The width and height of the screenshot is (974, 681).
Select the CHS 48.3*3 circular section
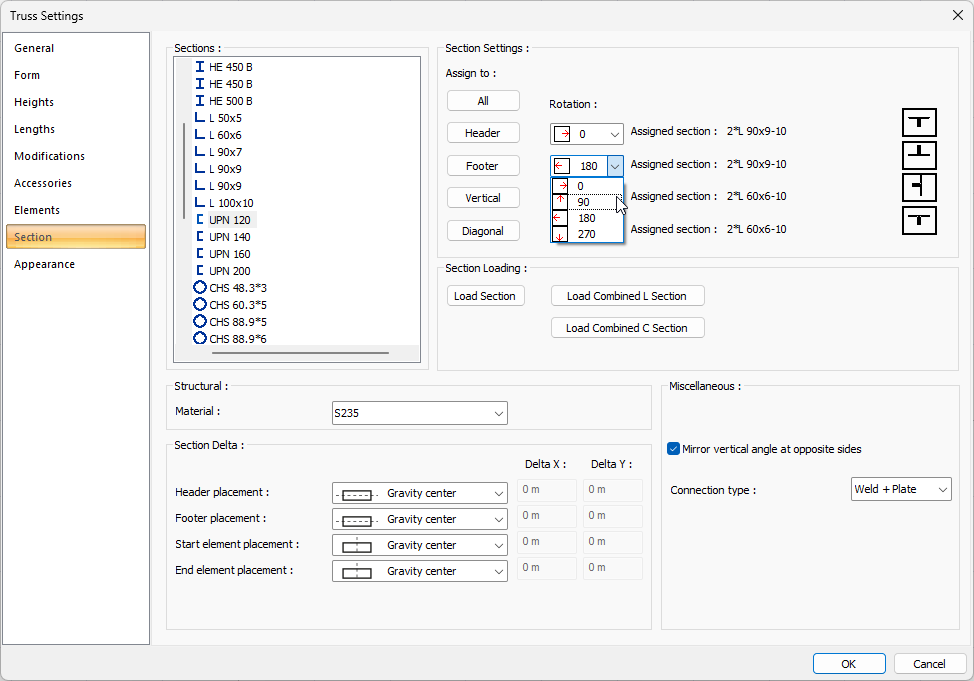pos(237,288)
